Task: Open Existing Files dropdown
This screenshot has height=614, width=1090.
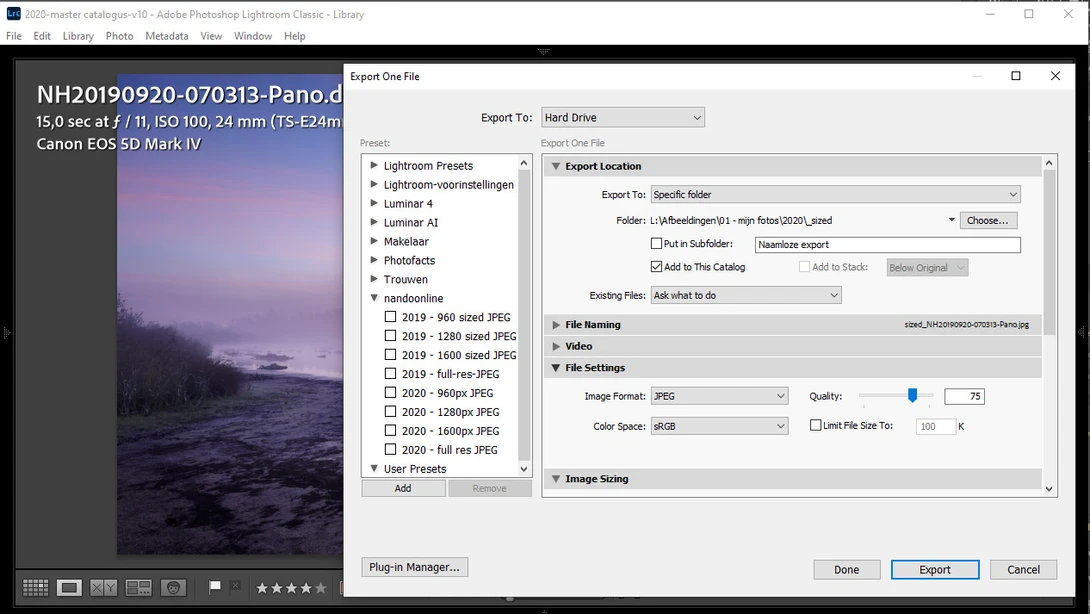Action: [x=746, y=296]
